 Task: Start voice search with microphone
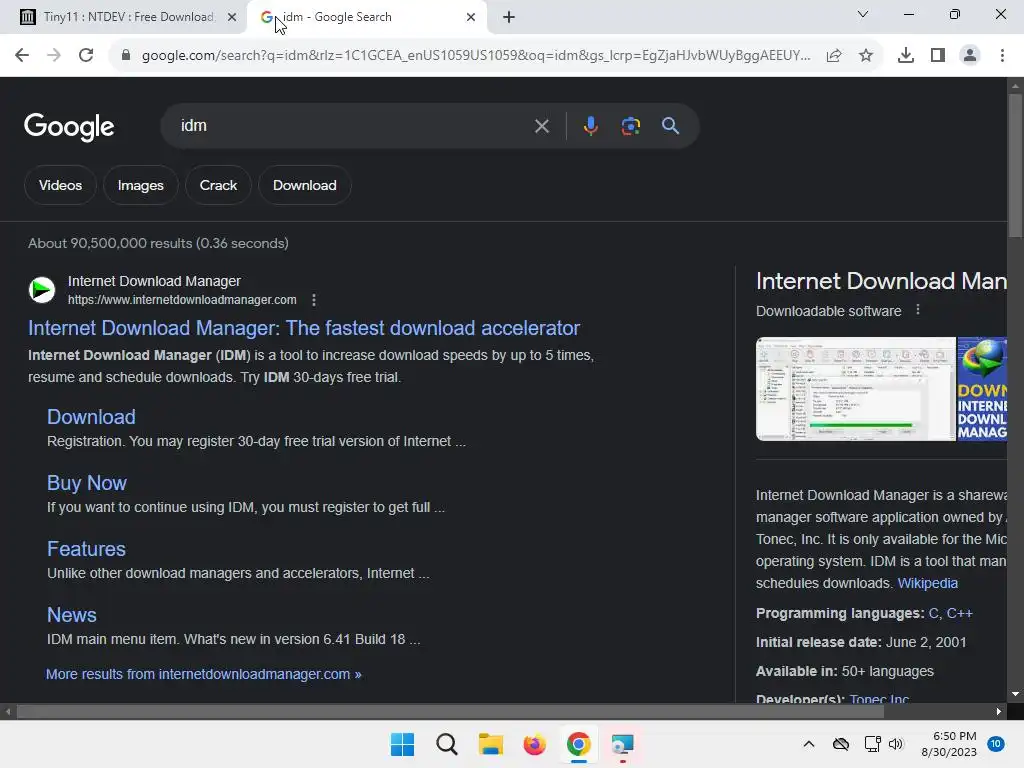coord(590,125)
